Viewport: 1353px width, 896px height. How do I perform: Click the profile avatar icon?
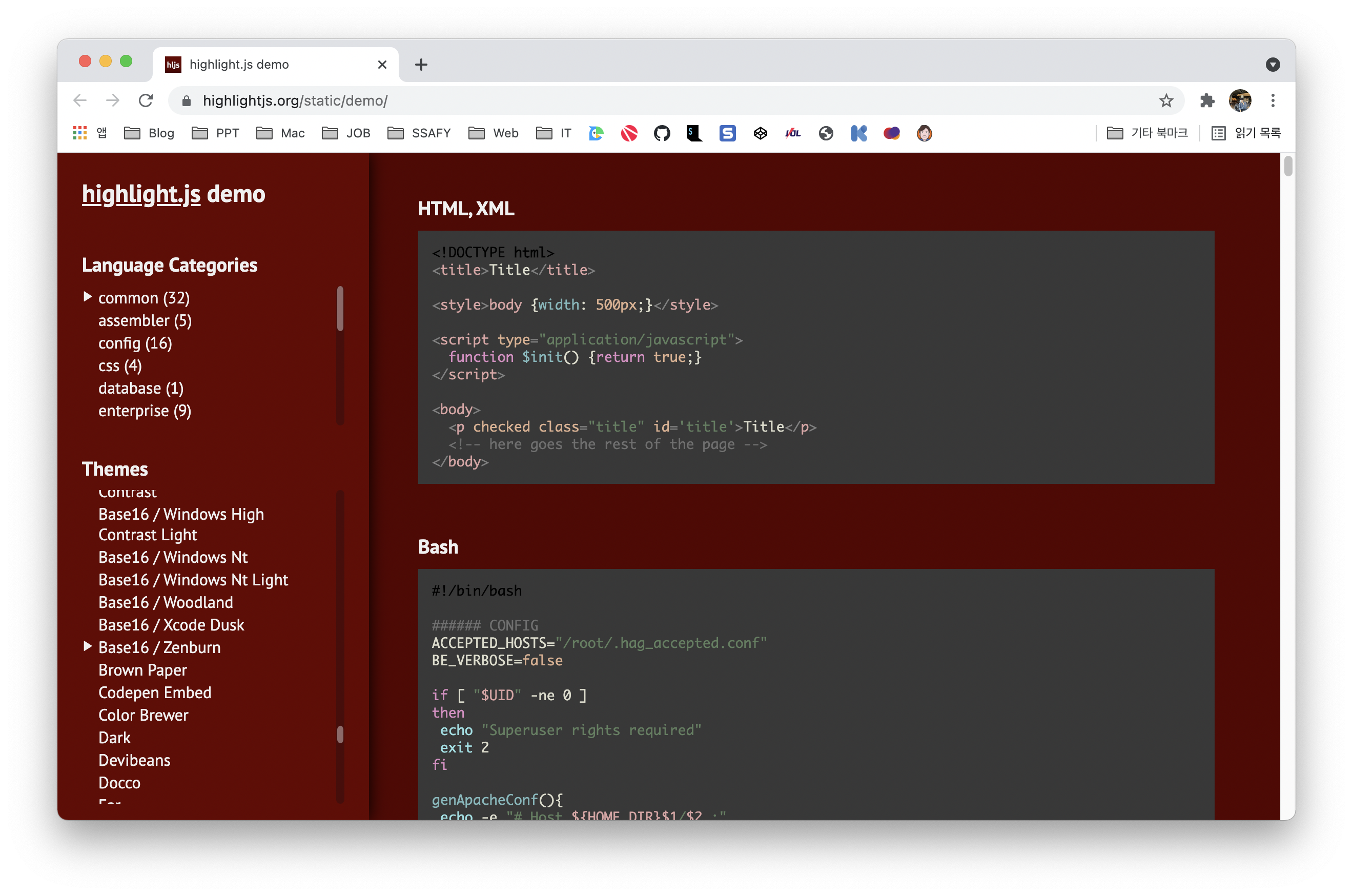click(1240, 100)
